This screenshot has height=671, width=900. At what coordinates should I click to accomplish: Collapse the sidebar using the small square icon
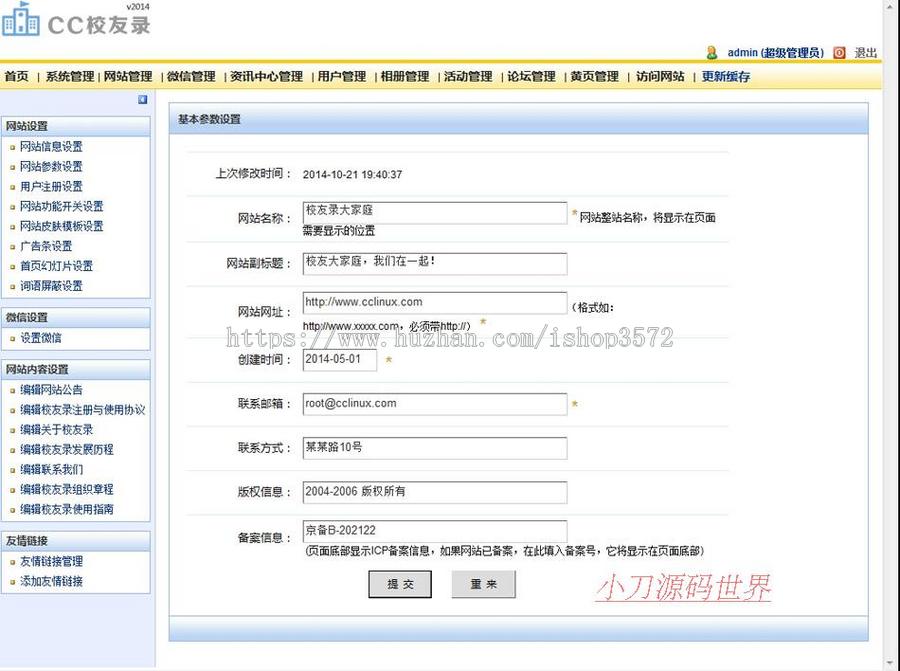[141, 100]
